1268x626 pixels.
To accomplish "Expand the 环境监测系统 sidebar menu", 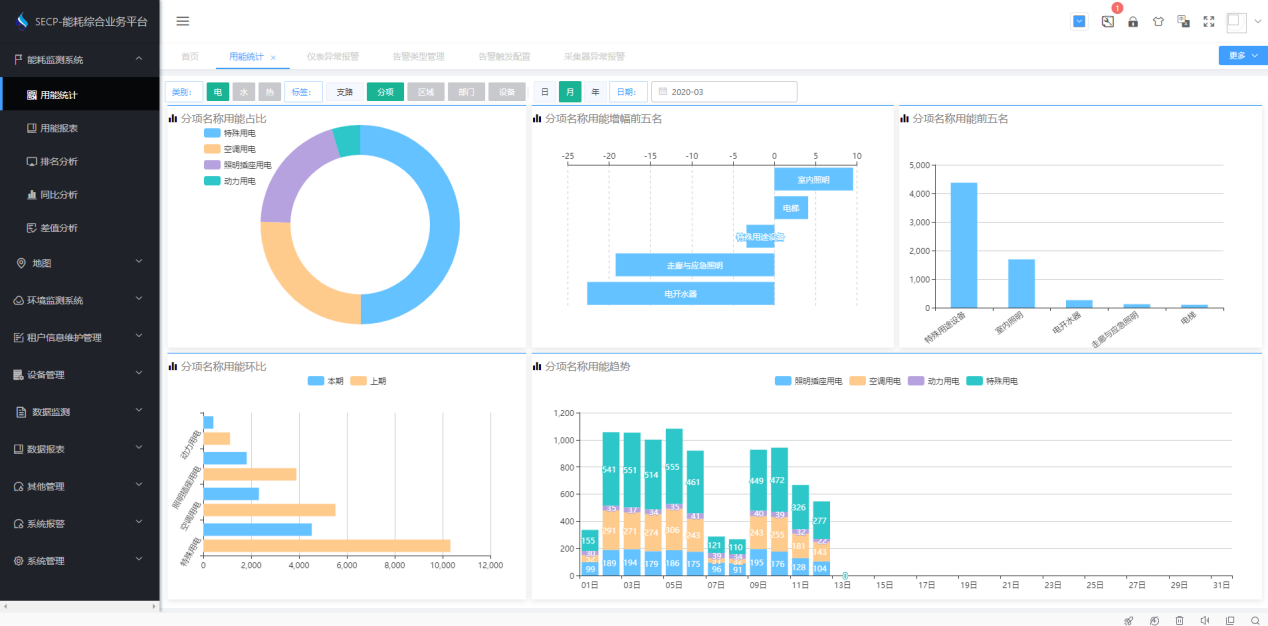I will [x=80, y=300].
